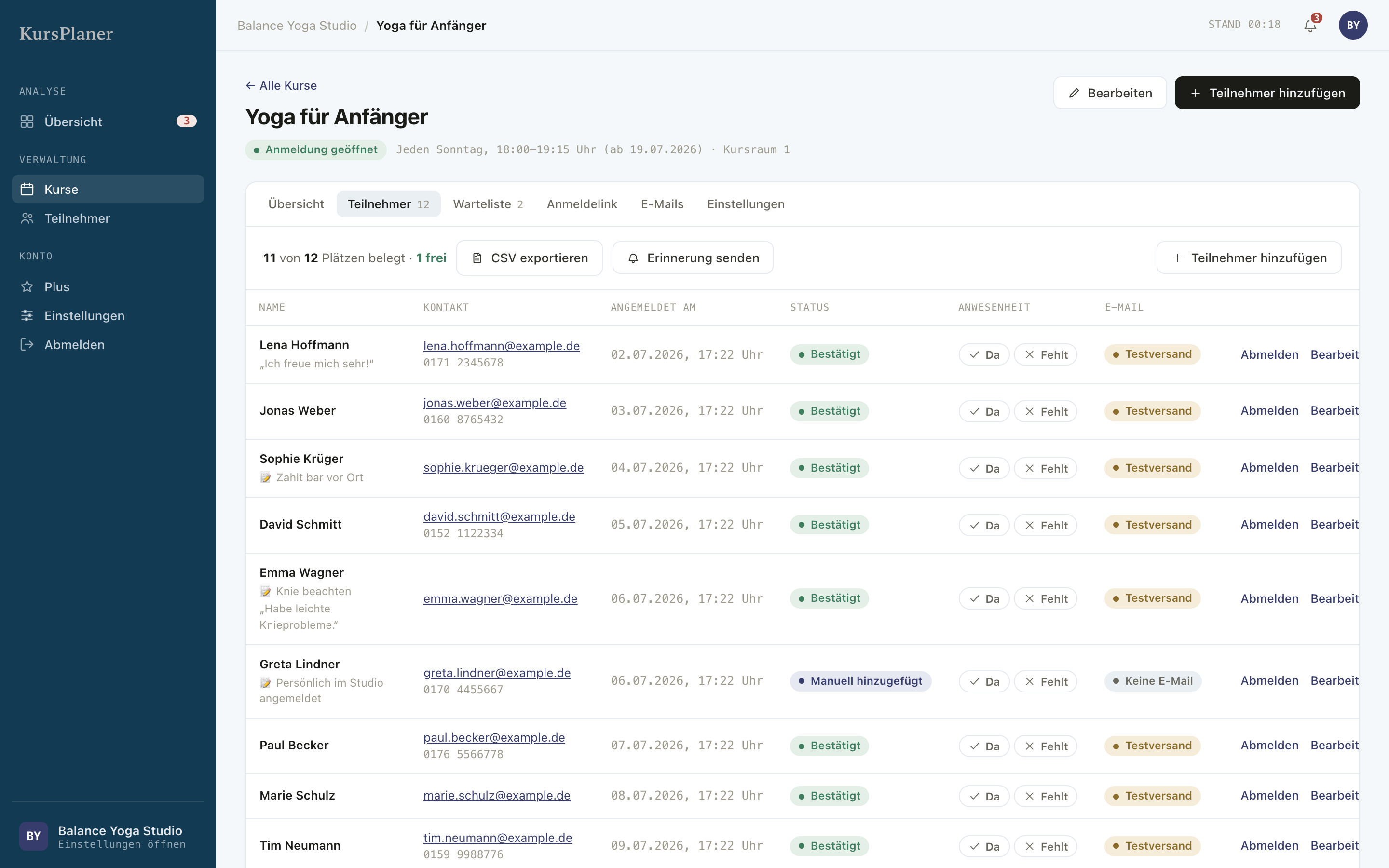
Task: Click CSV exportieren button
Action: [529, 258]
